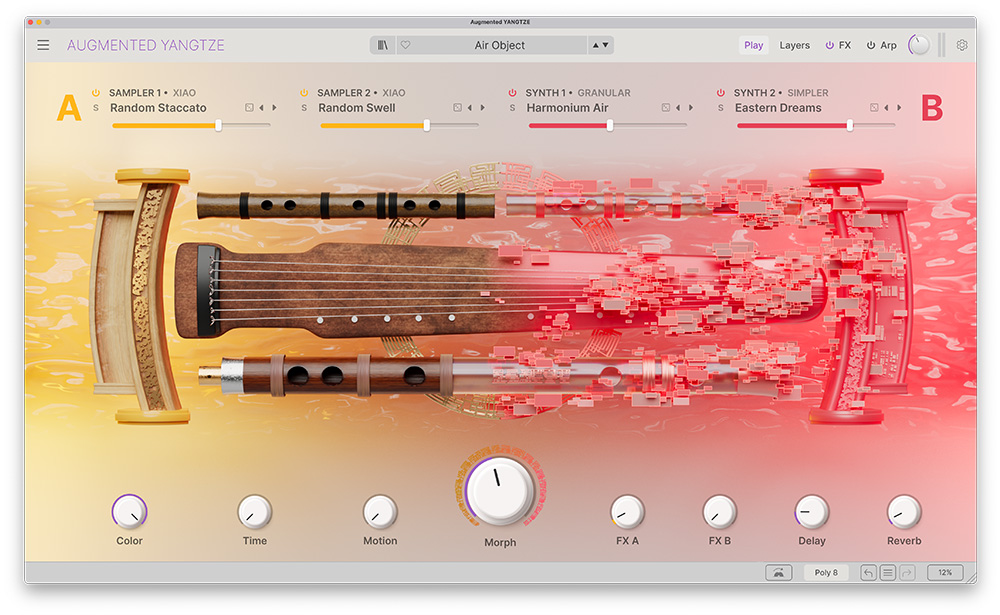1000x615 pixels.
Task: Click the large Morph knob
Action: coord(499,489)
